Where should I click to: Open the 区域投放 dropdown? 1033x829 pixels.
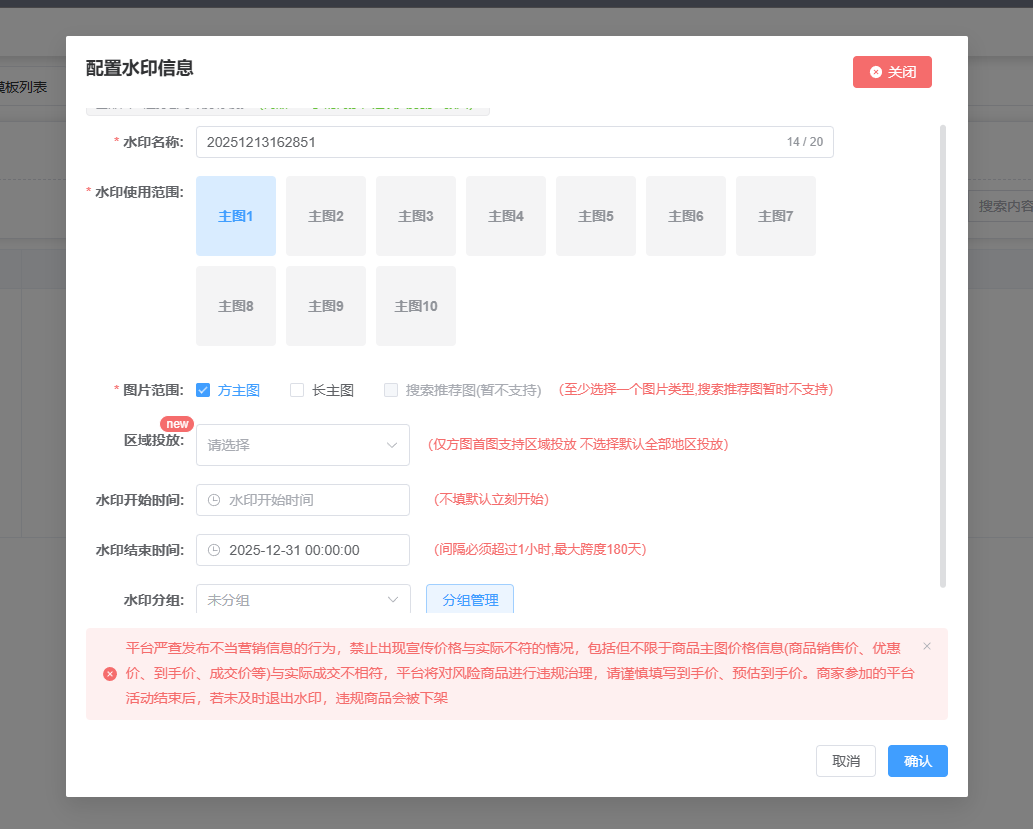[x=303, y=445]
